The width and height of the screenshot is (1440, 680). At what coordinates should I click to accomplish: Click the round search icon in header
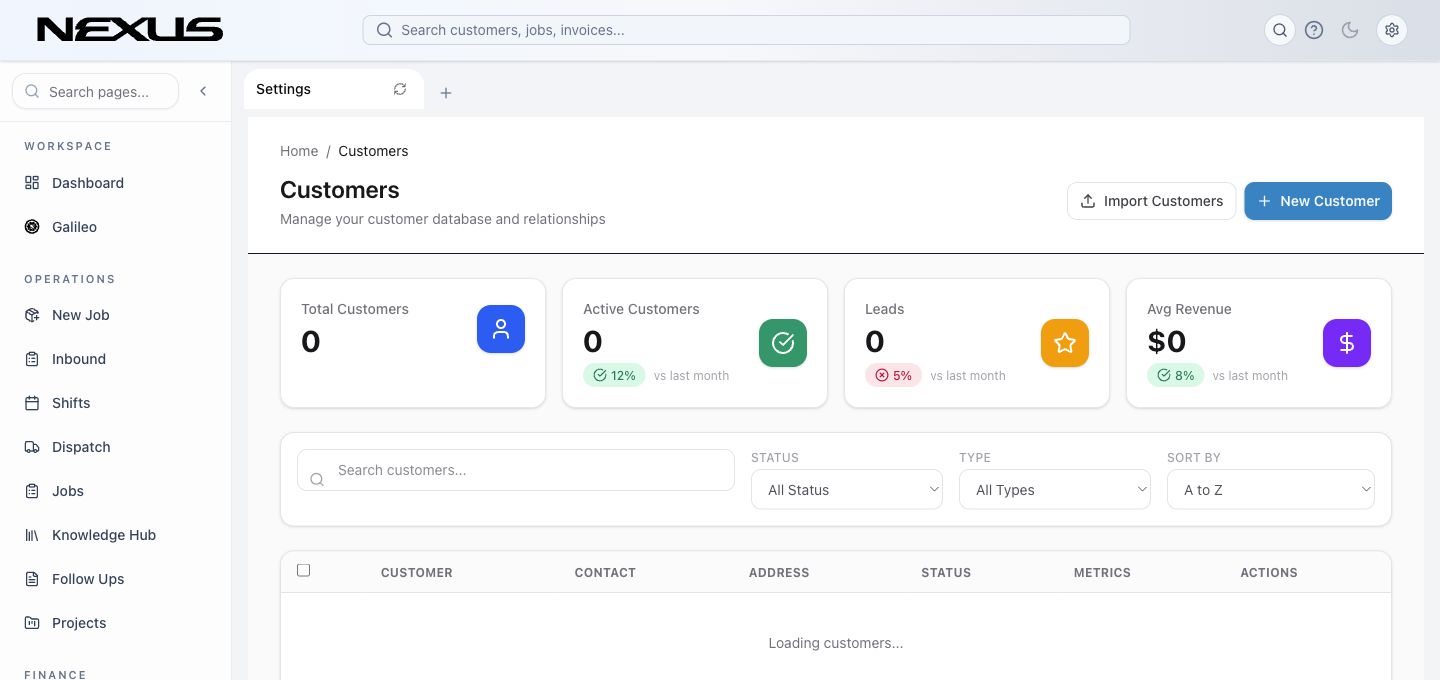pos(1280,30)
